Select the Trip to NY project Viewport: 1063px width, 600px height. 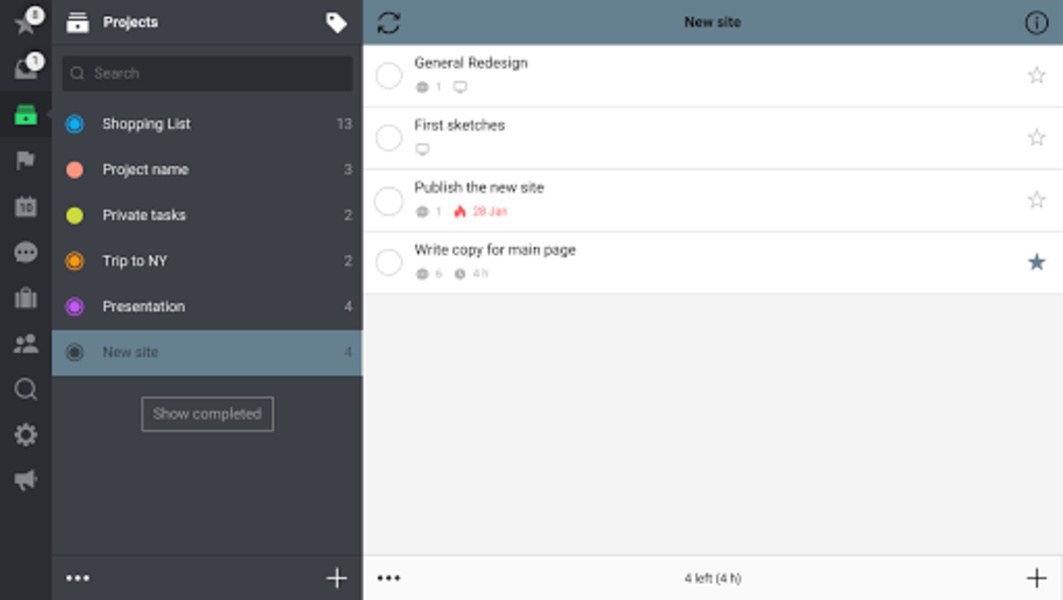click(x=207, y=261)
